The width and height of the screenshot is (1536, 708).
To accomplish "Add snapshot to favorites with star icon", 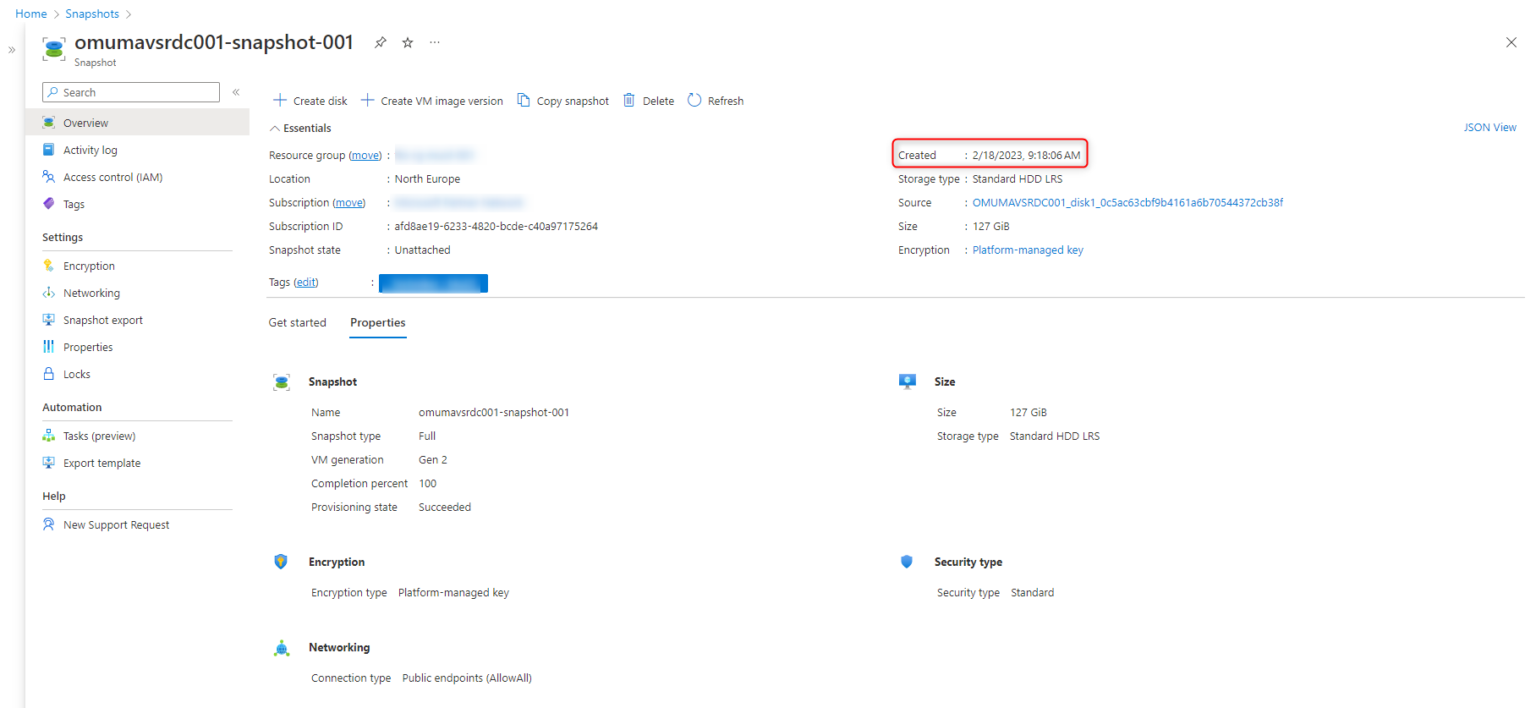I will [407, 43].
